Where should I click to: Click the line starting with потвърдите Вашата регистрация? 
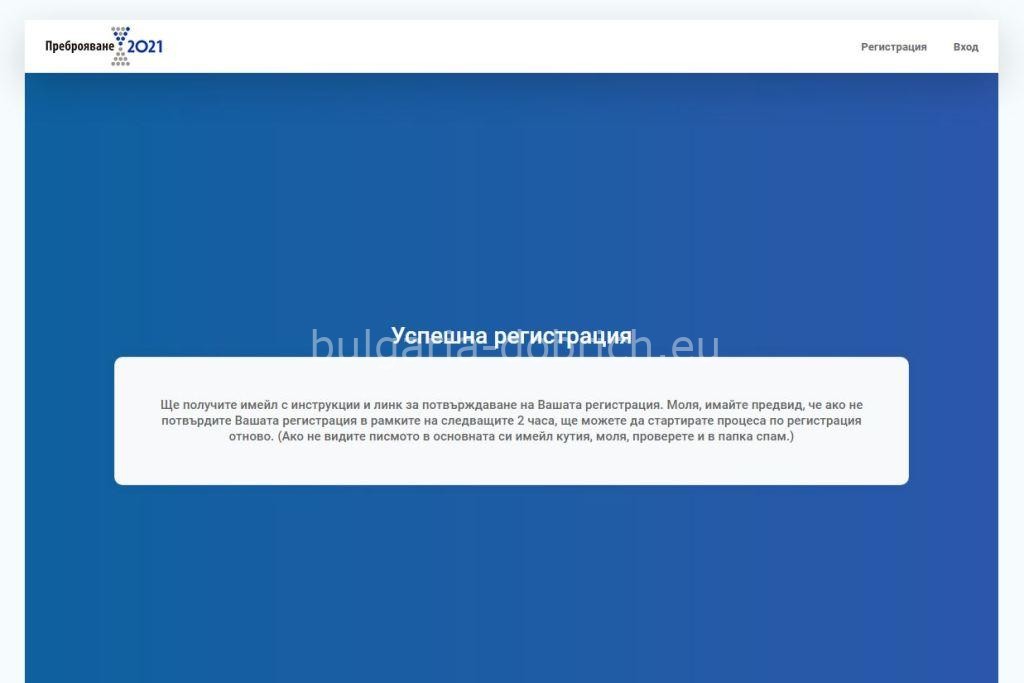tap(511, 421)
